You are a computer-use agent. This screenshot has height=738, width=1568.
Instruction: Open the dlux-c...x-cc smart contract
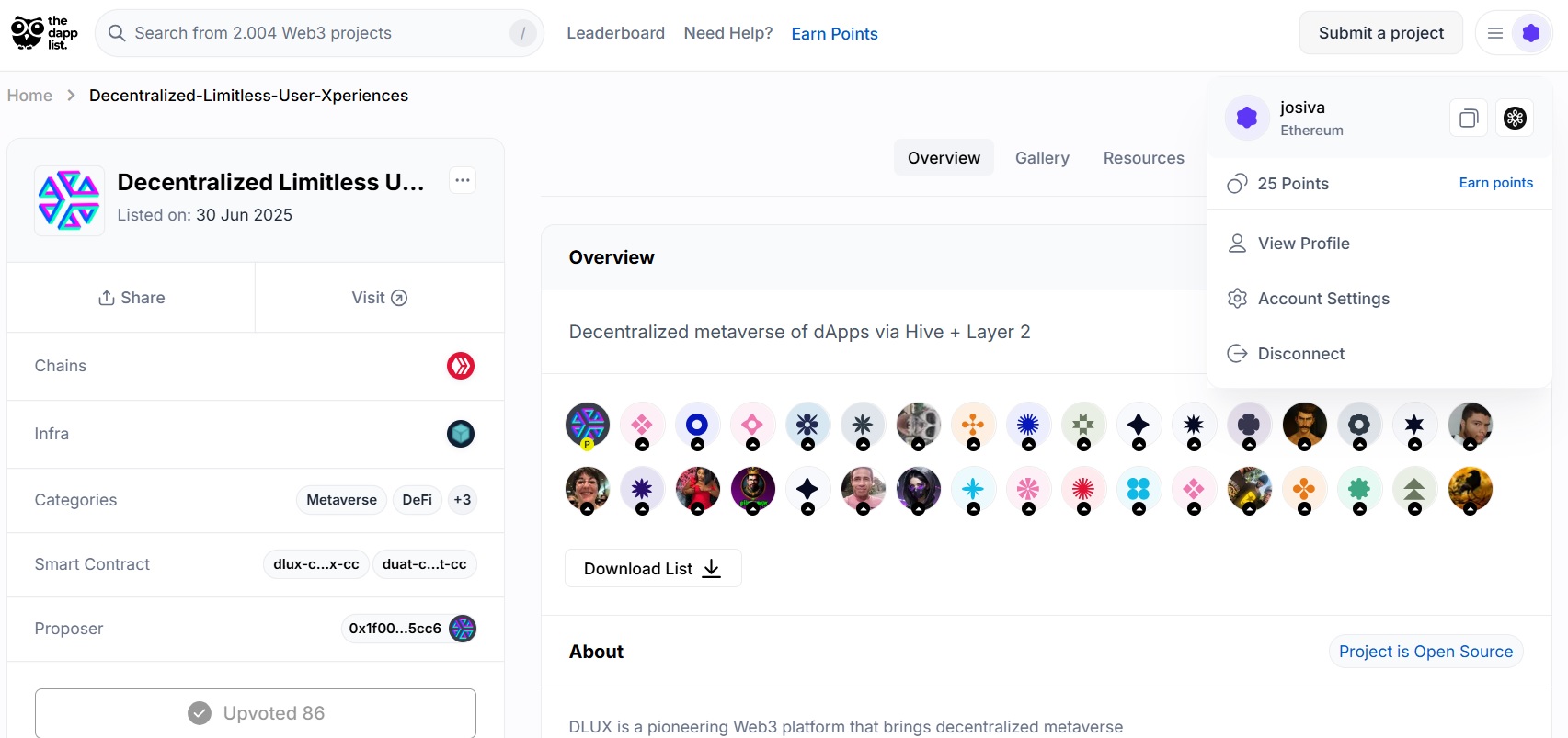click(316, 564)
